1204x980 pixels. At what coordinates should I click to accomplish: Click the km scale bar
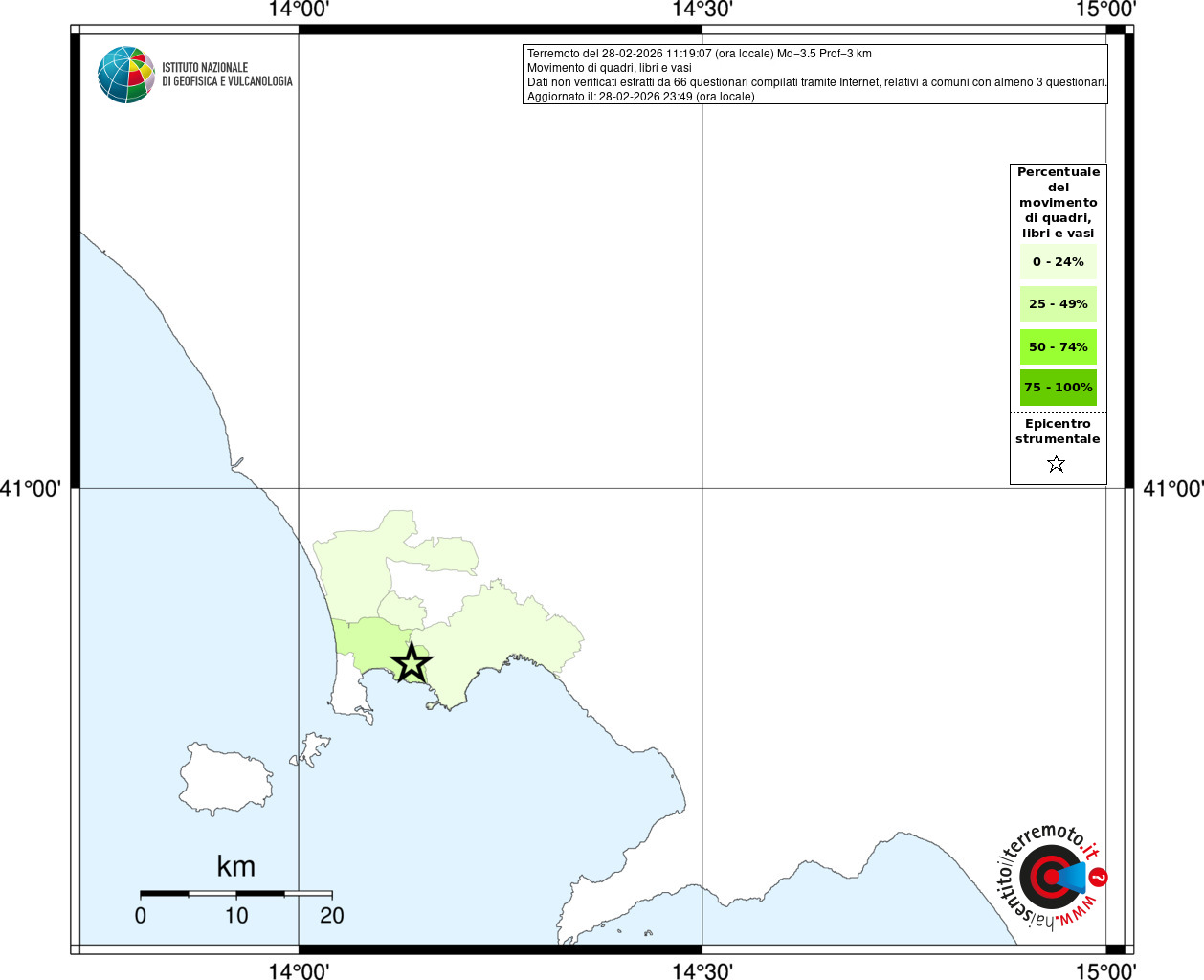point(236,893)
